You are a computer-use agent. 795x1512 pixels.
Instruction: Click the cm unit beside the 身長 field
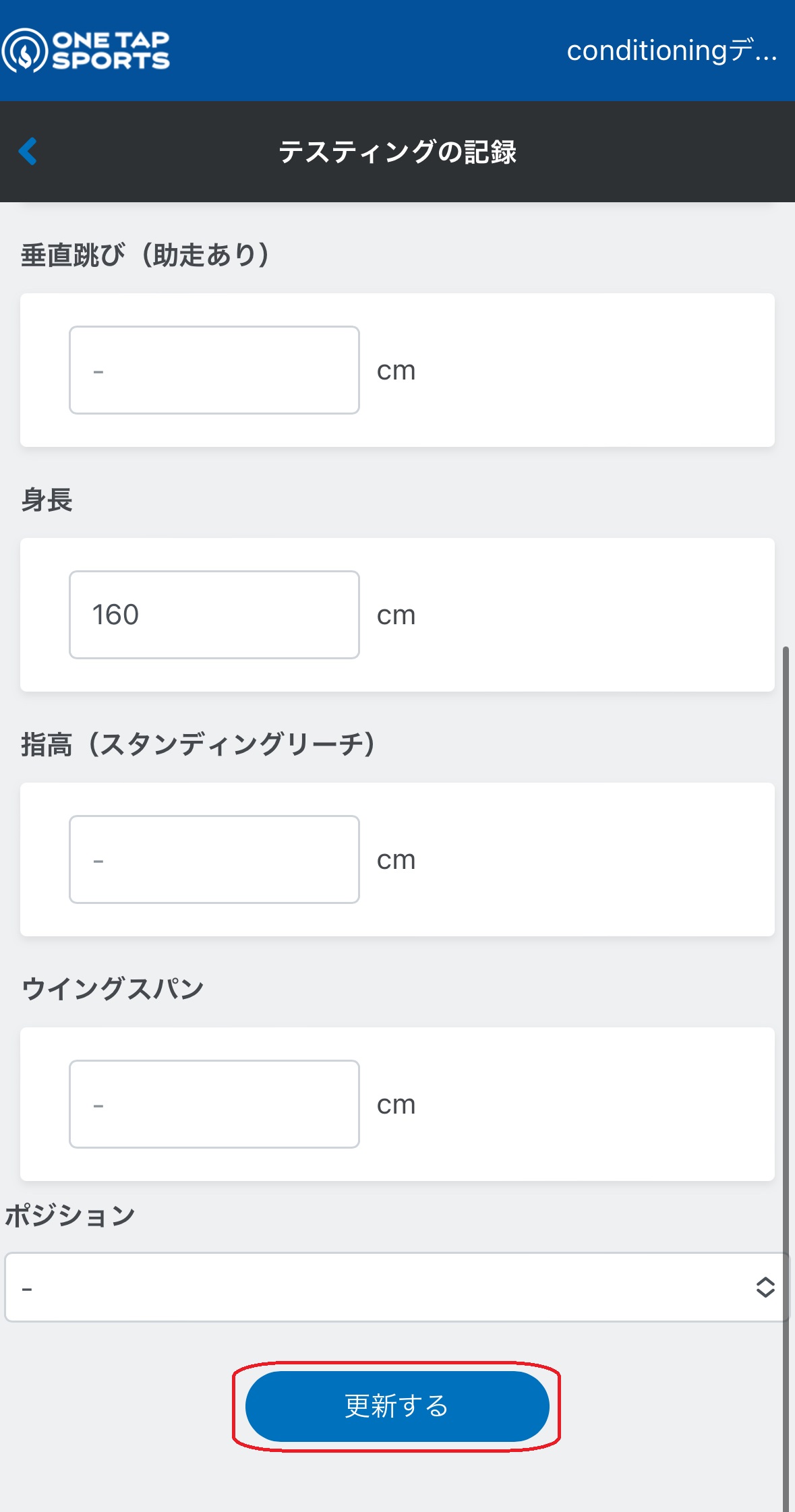click(396, 615)
